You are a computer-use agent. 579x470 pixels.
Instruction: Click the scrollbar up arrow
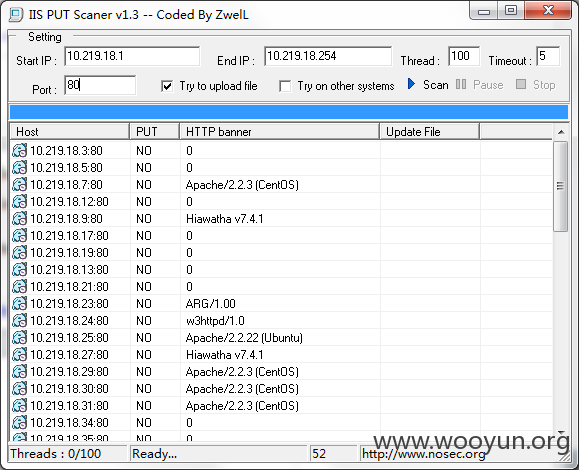pos(561,132)
